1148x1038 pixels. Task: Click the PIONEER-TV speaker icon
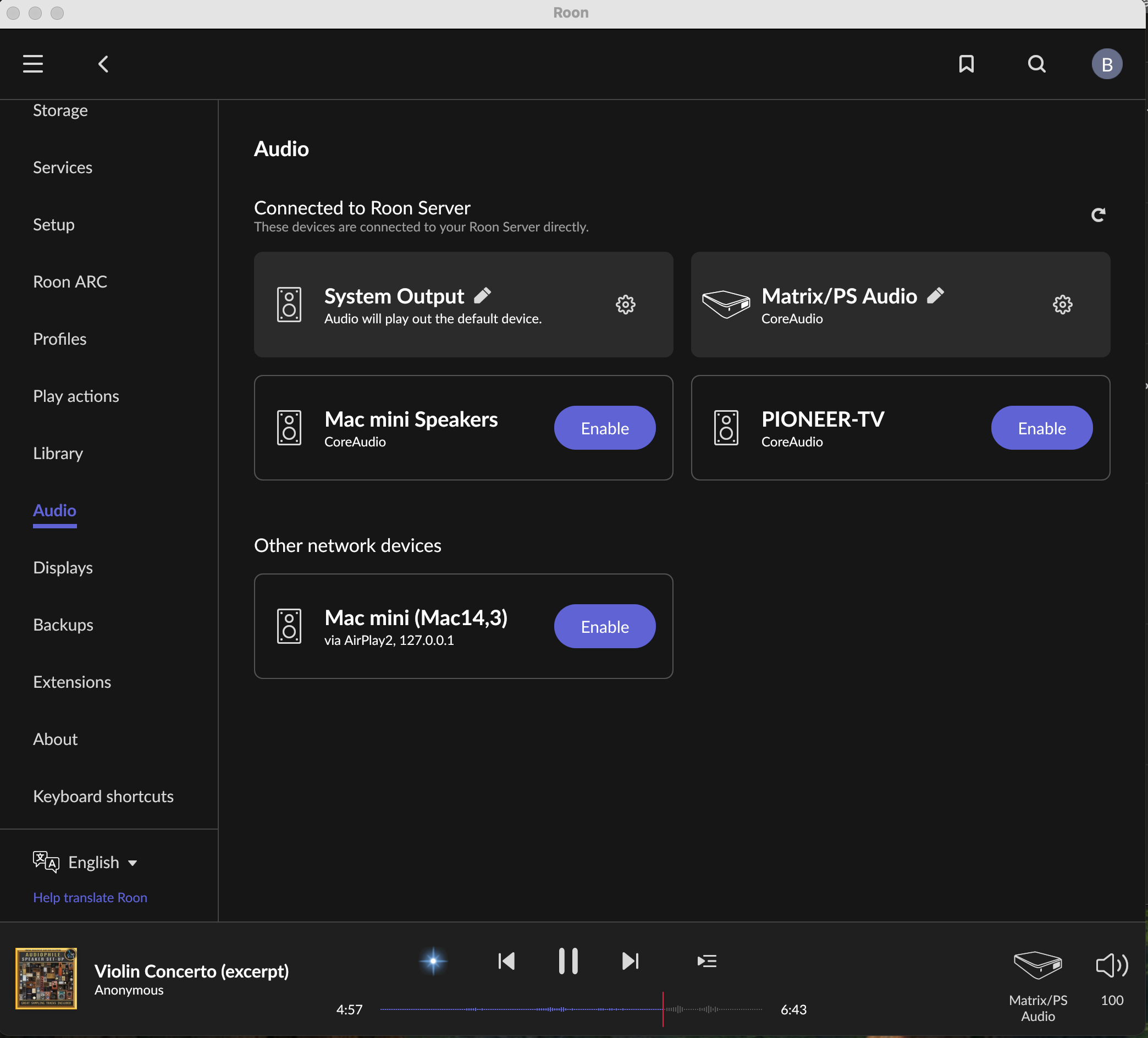point(726,428)
